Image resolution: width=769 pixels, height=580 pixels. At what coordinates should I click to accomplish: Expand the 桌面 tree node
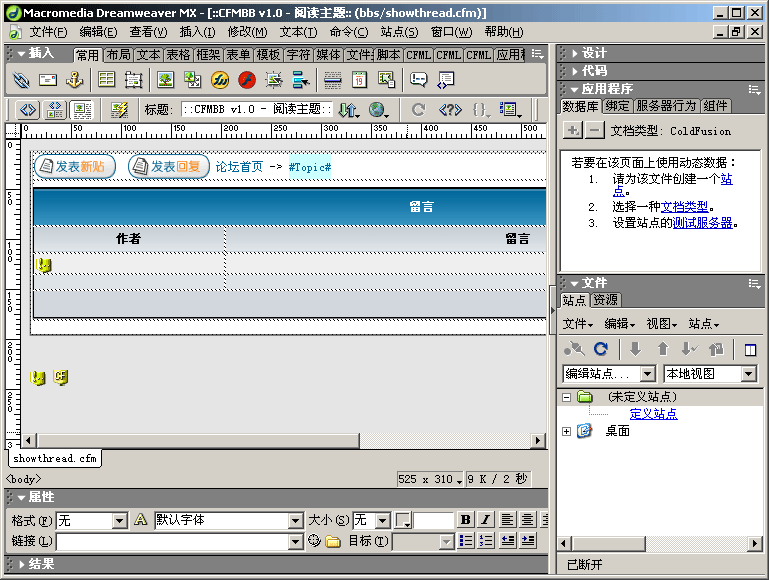[566, 431]
